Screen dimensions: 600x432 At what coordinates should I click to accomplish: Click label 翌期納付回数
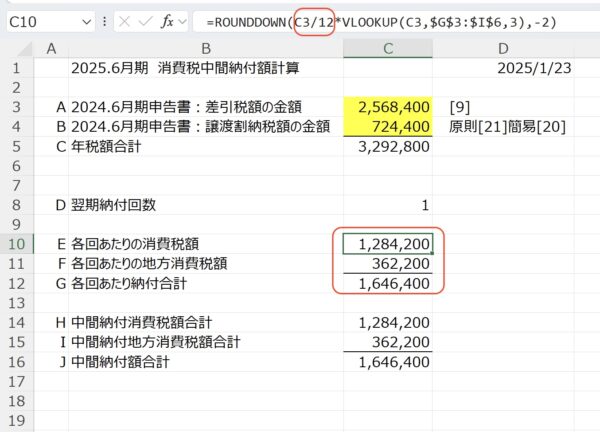[x=113, y=205]
